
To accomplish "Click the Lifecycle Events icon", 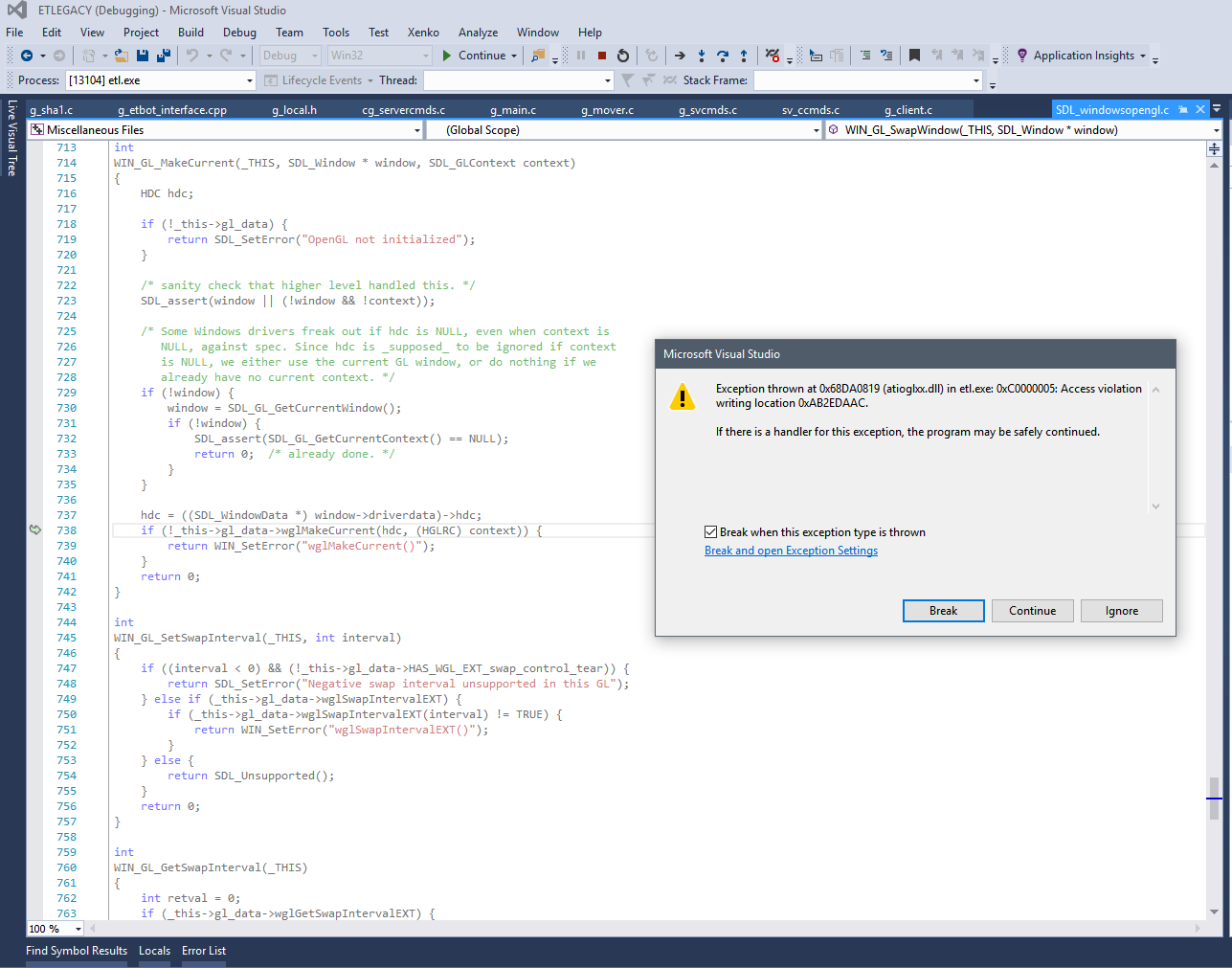I will pos(271,80).
